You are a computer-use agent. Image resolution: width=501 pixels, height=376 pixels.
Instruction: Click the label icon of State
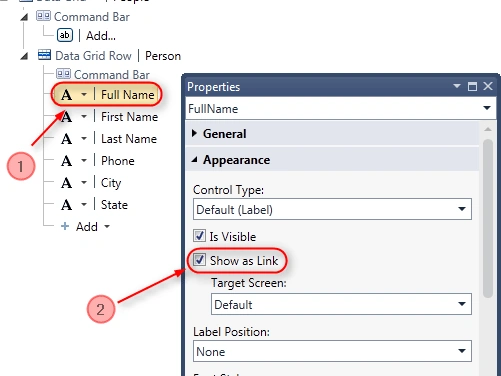[66, 205]
